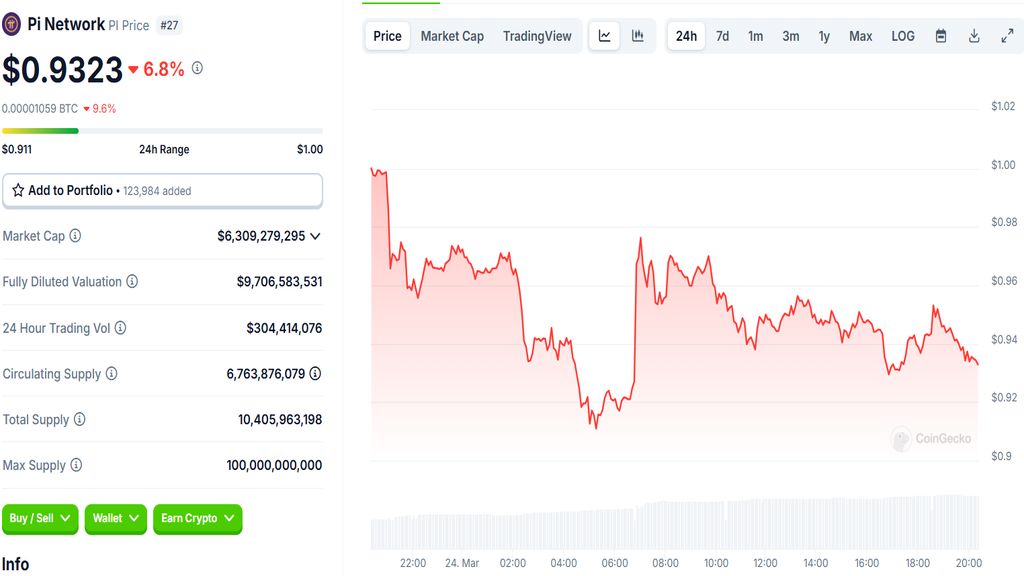Open the Wallet dropdown button
The height and width of the screenshot is (576, 1024).
(x=115, y=518)
